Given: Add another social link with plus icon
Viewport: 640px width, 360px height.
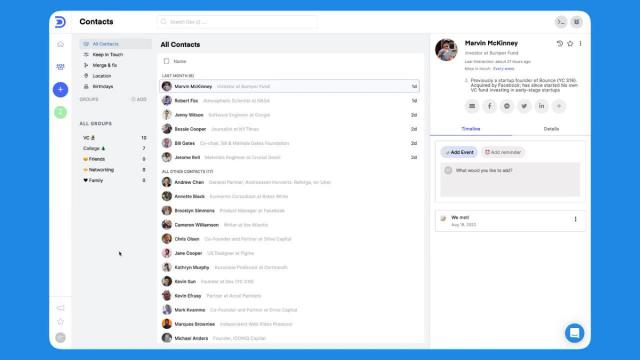Looking at the screenshot, I should coord(559,106).
